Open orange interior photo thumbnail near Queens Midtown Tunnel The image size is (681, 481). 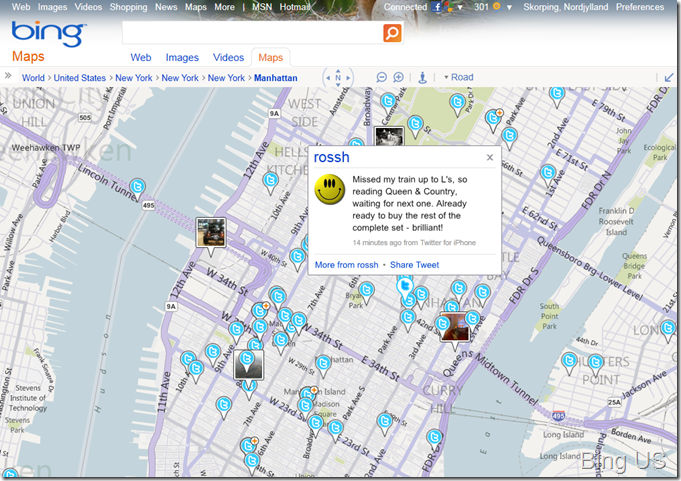(x=455, y=327)
